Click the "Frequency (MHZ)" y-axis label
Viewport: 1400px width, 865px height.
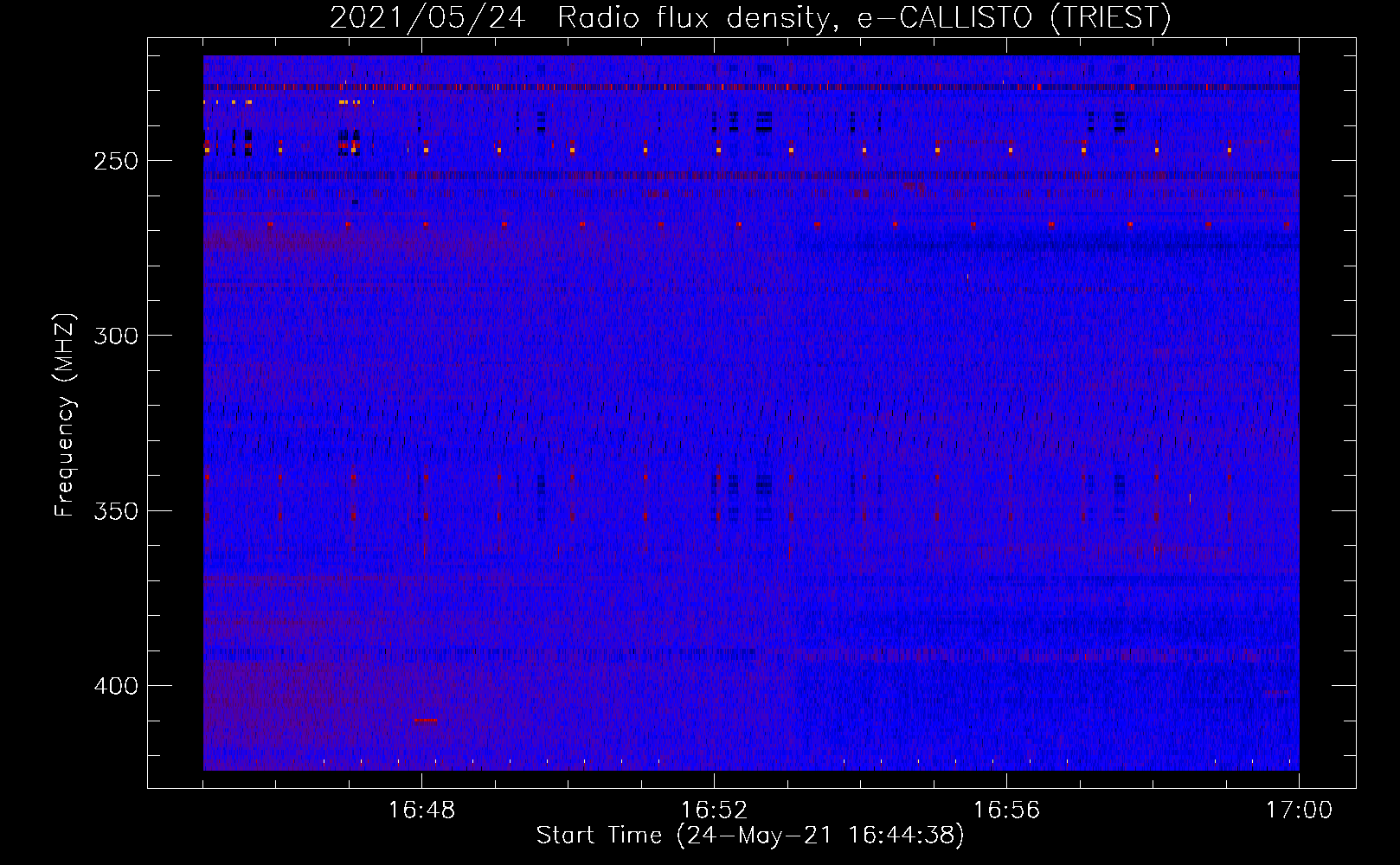(65, 415)
